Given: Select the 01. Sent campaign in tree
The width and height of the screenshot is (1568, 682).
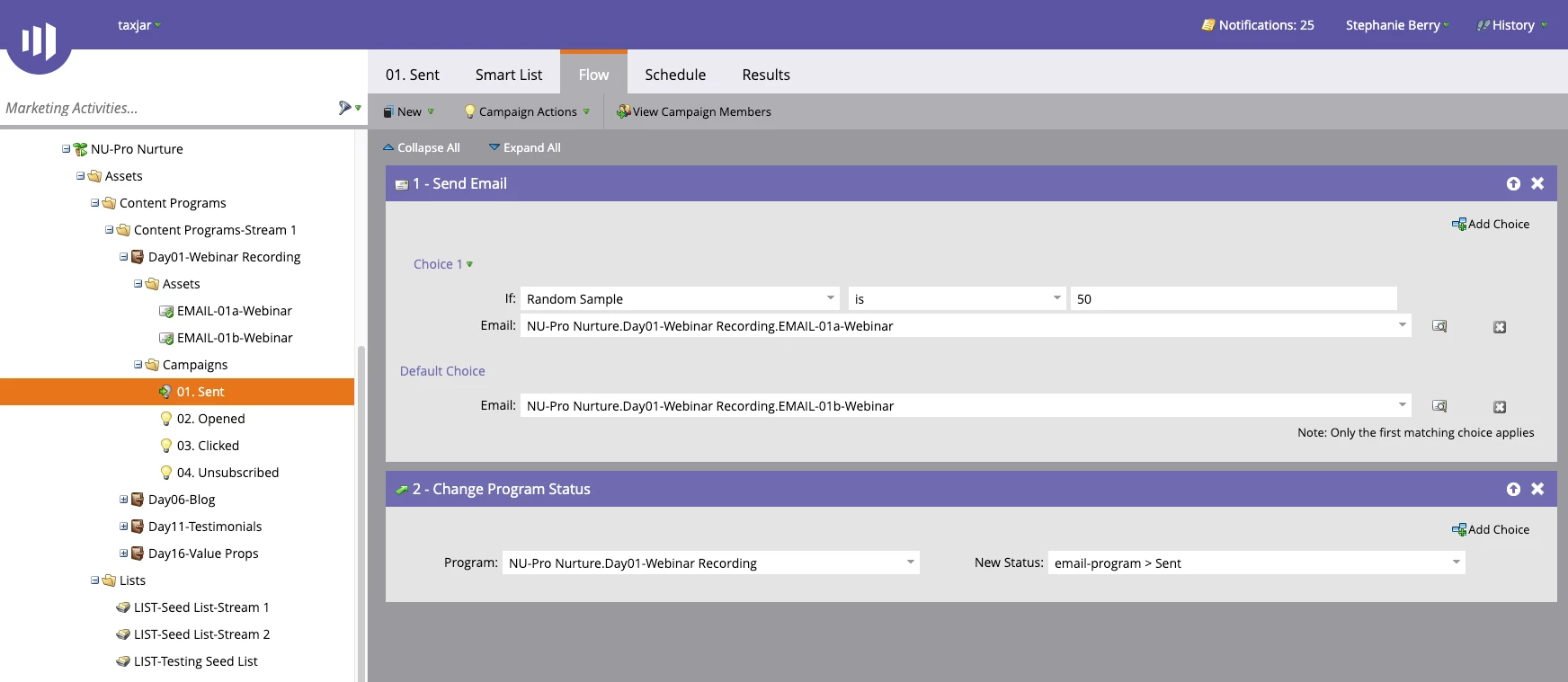Looking at the screenshot, I should 177,392.
